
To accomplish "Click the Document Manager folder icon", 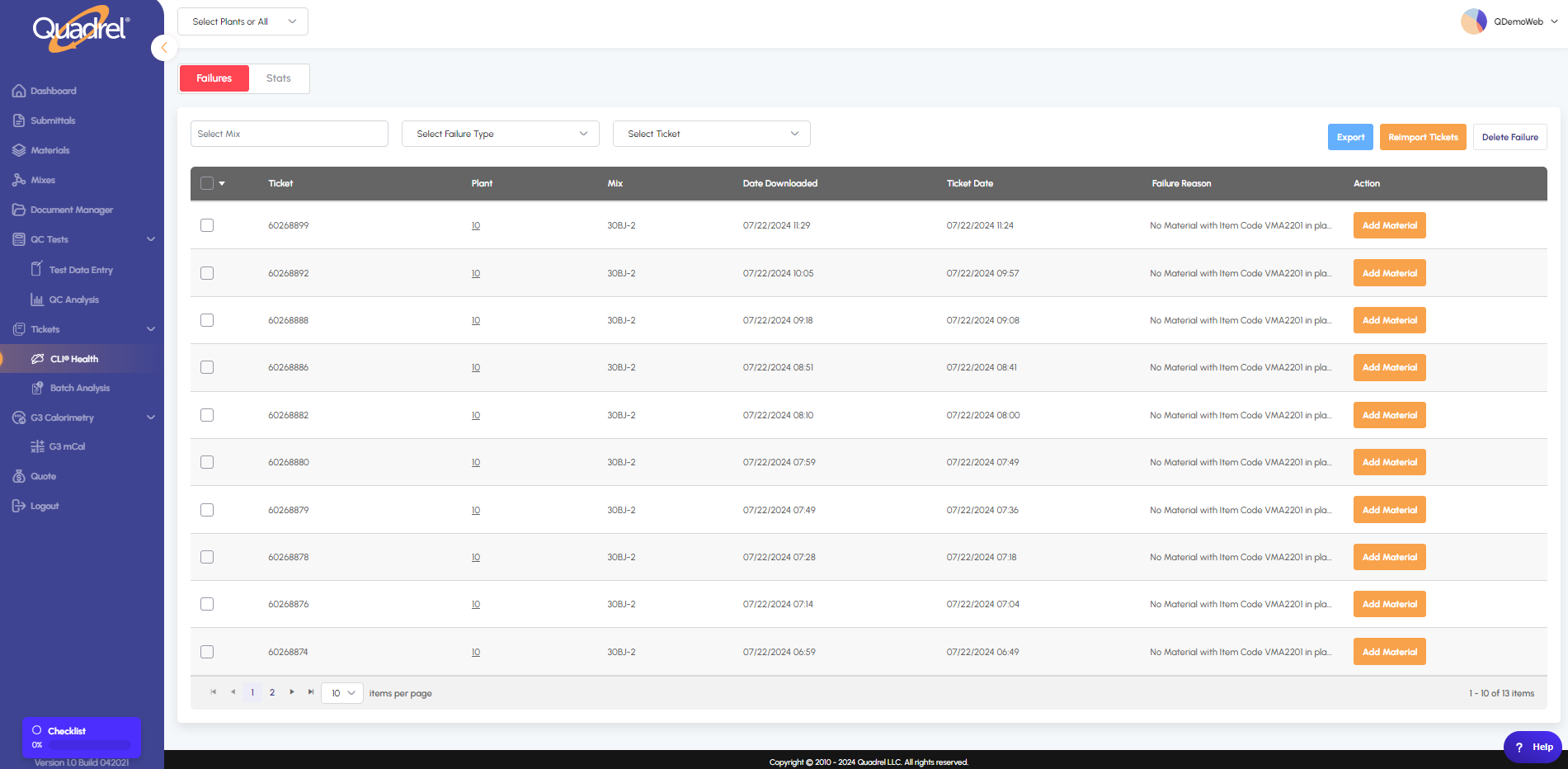I will click(19, 210).
